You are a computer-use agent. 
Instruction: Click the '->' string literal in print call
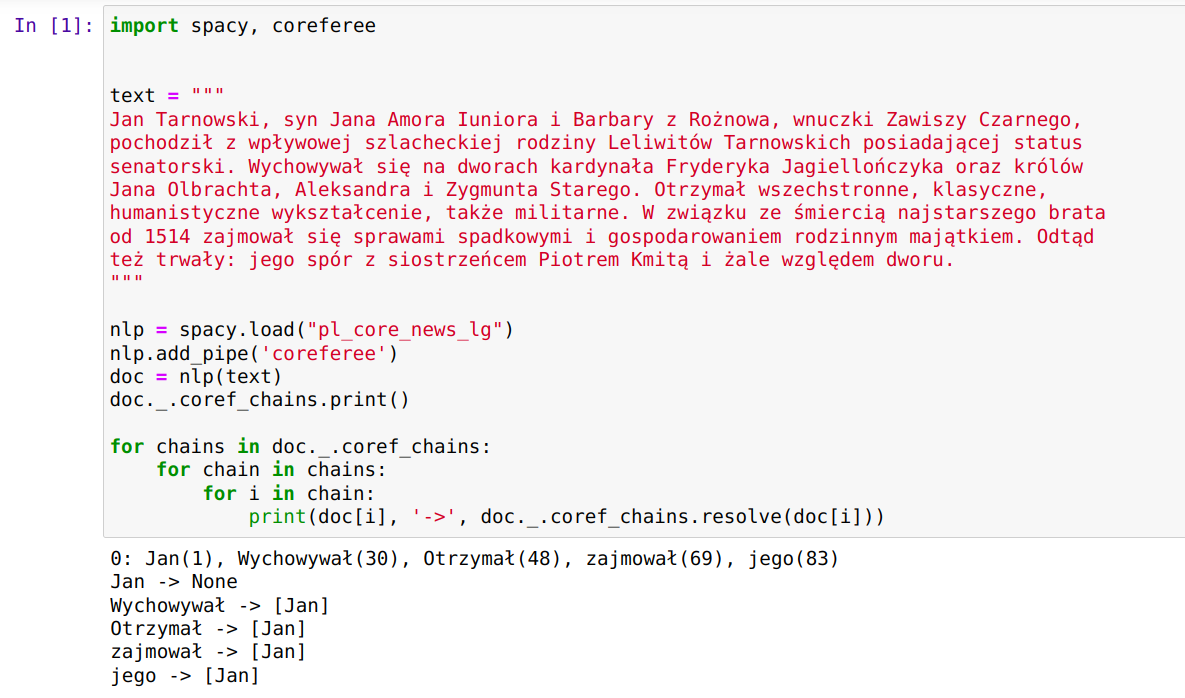[x=433, y=517]
